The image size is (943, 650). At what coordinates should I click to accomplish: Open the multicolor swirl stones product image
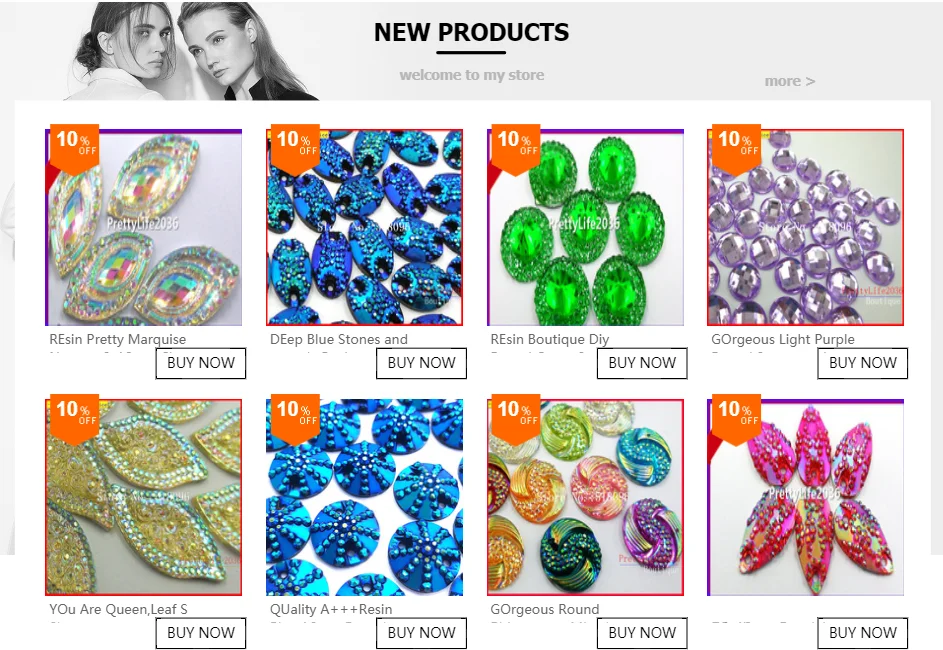[x=585, y=497]
